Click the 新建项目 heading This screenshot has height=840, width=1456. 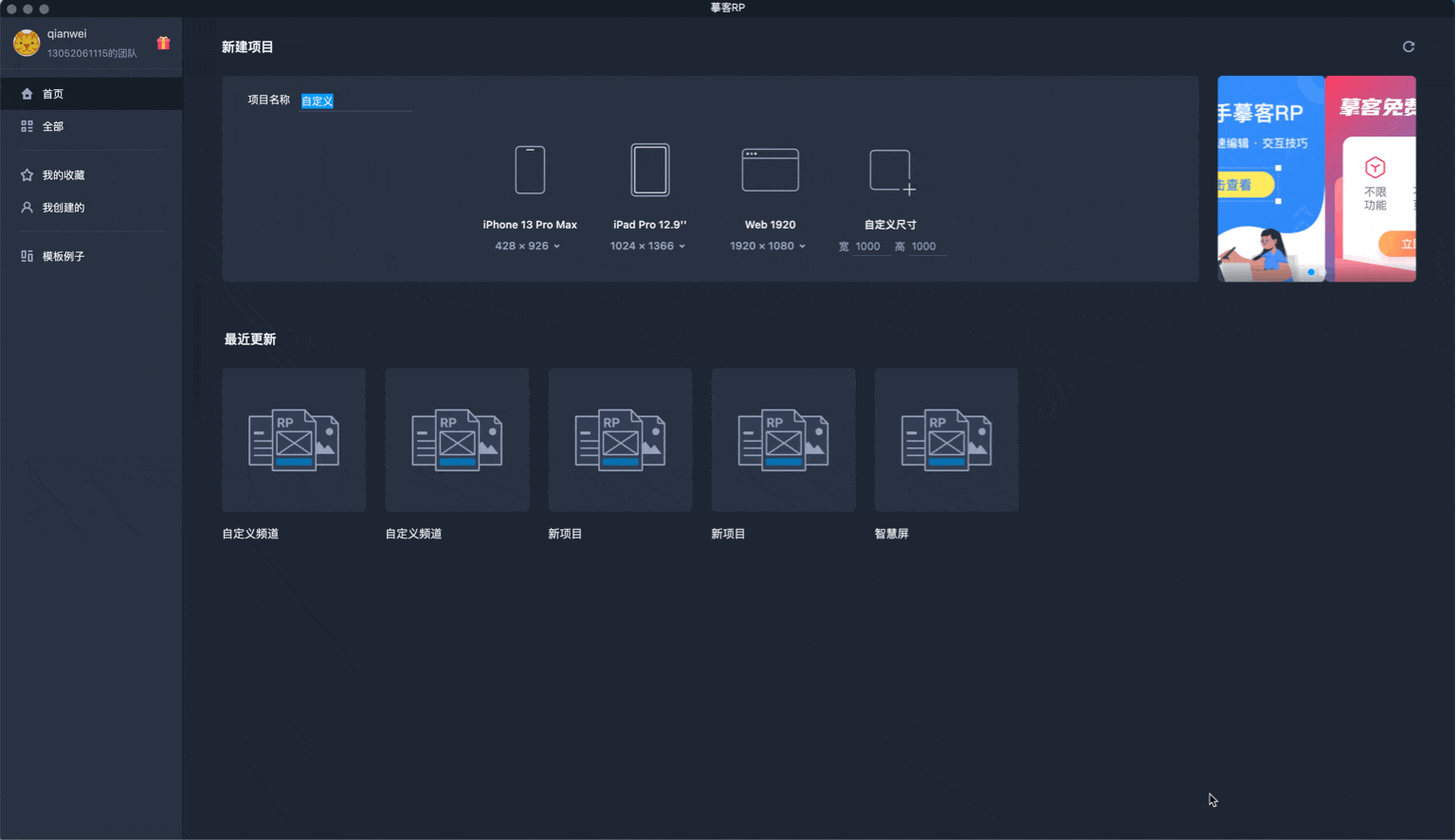click(247, 46)
